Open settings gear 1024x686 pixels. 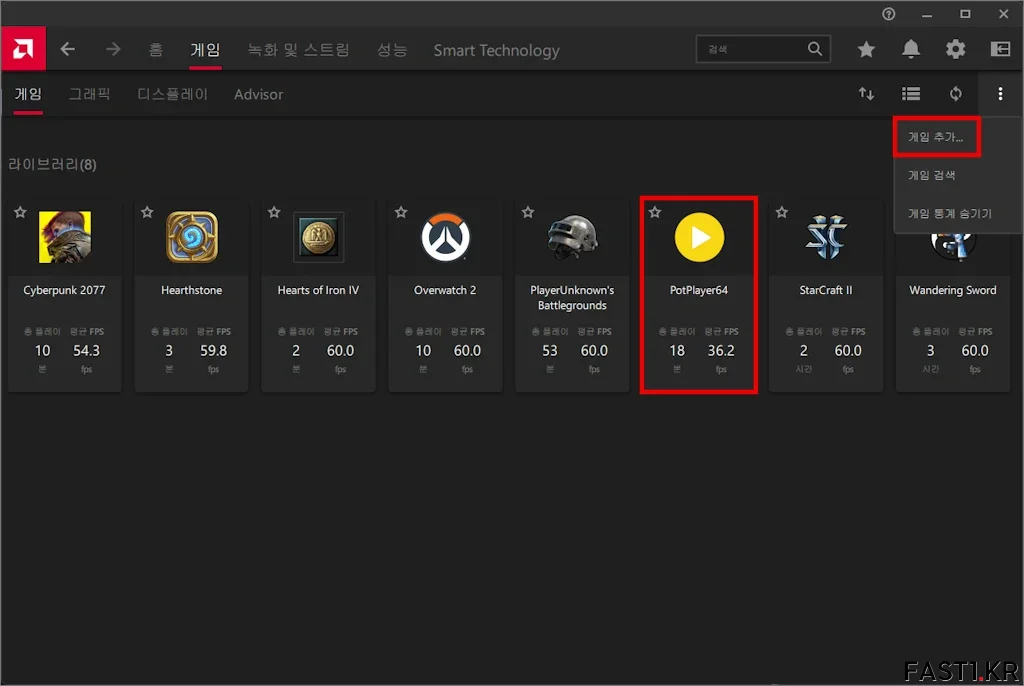[955, 49]
